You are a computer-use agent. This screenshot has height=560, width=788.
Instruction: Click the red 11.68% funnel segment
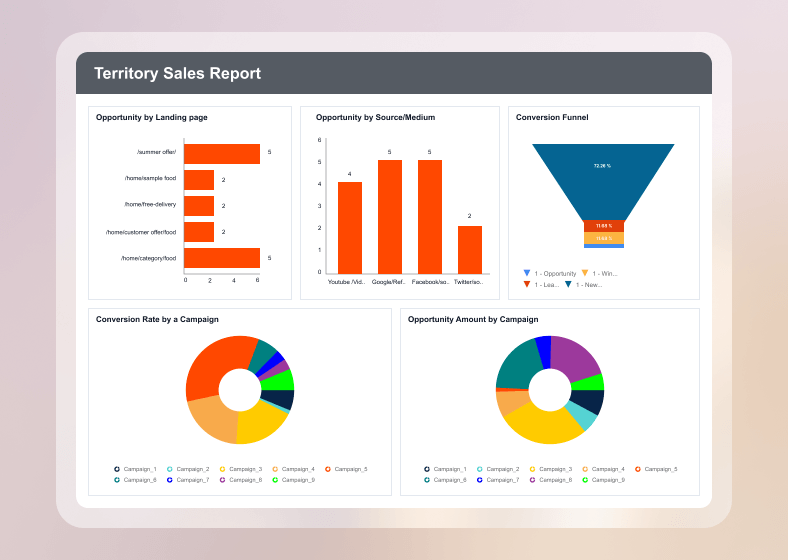click(604, 226)
